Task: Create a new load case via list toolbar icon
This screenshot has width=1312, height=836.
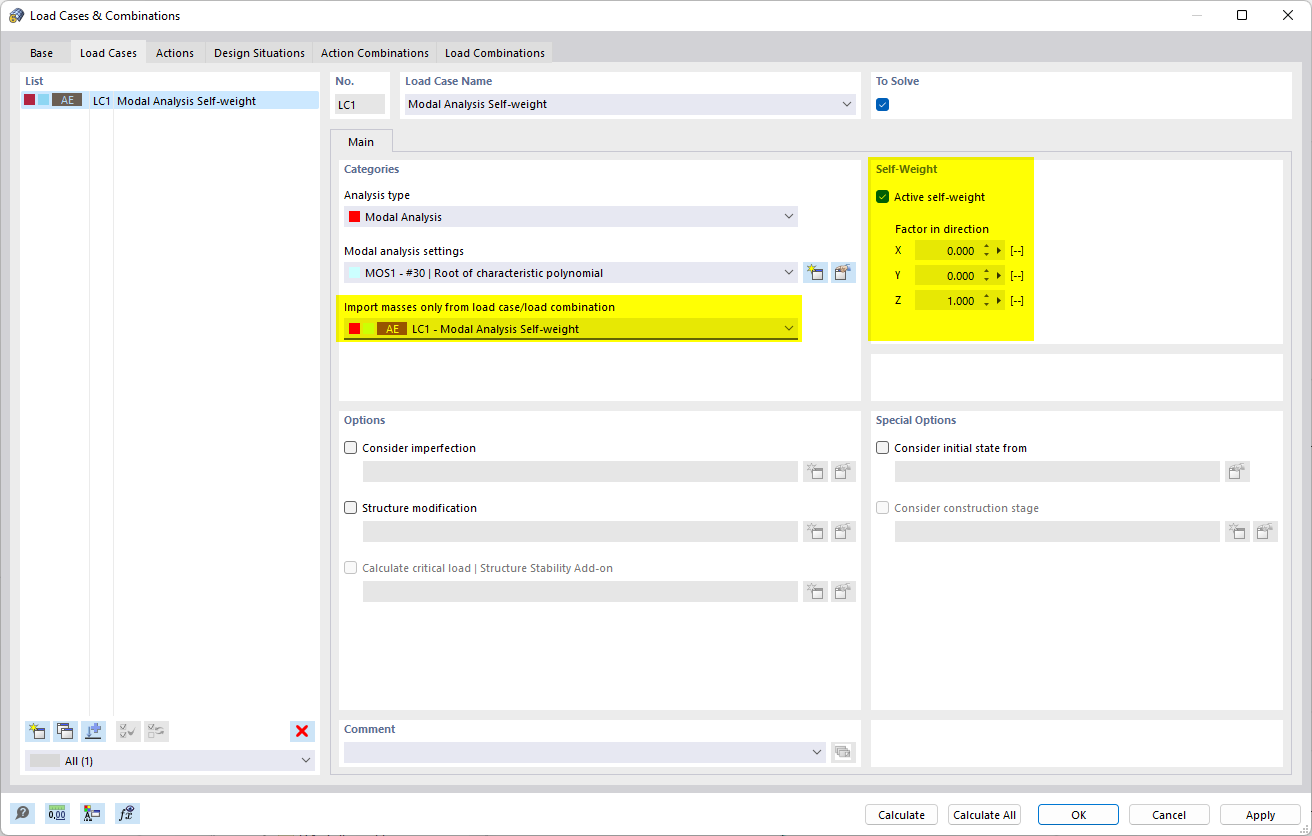Action: tap(37, 731)
